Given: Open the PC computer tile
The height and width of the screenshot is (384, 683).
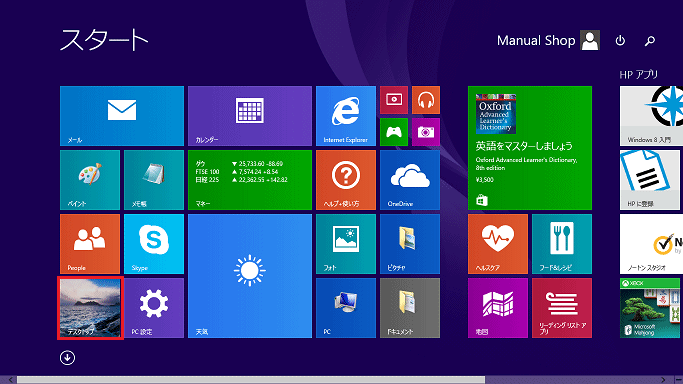Looking at the screenshot, I should [x=345, y=308].
